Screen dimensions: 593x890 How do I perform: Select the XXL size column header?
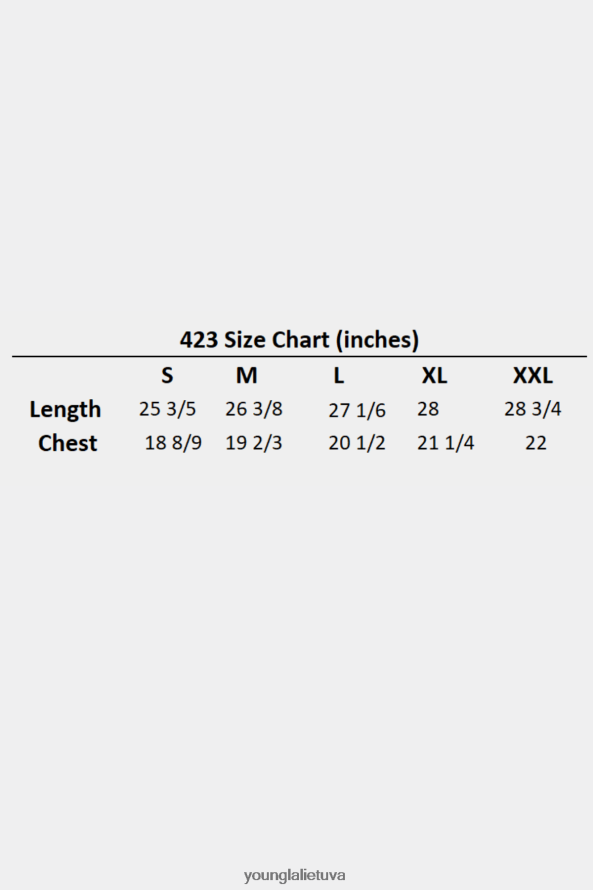click(x=532, y=375)
